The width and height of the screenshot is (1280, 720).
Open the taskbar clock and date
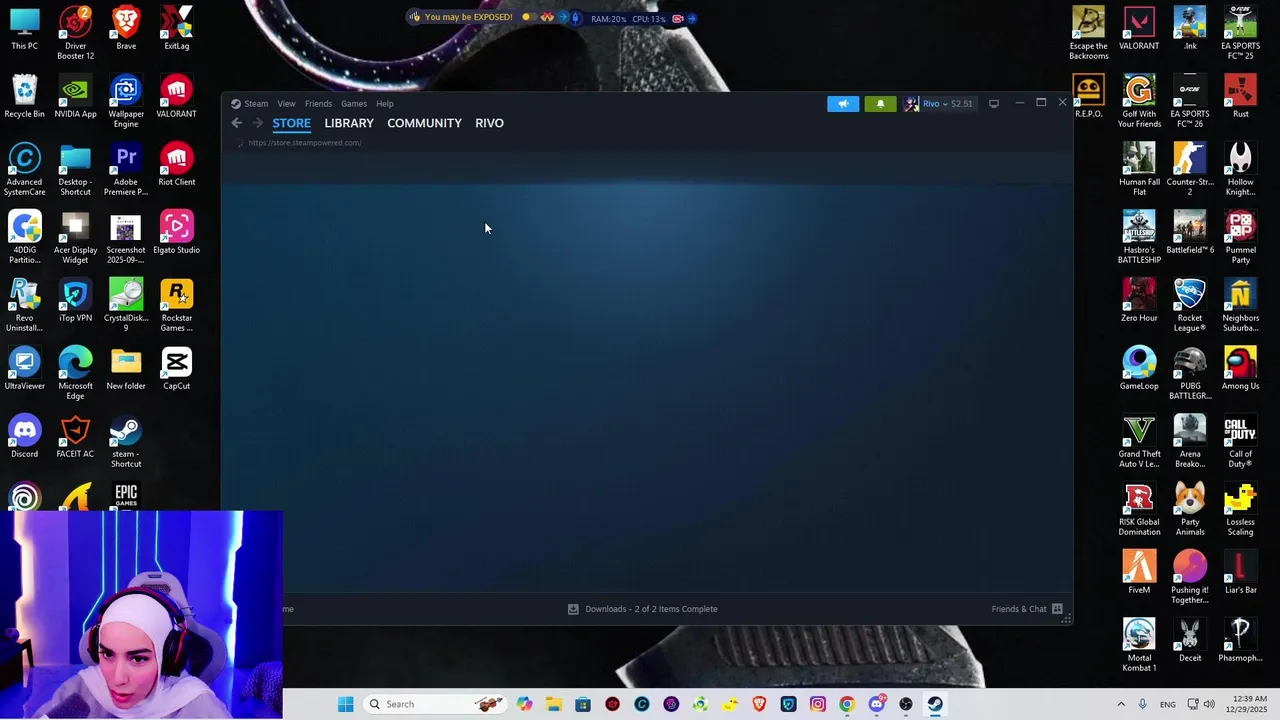(1246, 704)
